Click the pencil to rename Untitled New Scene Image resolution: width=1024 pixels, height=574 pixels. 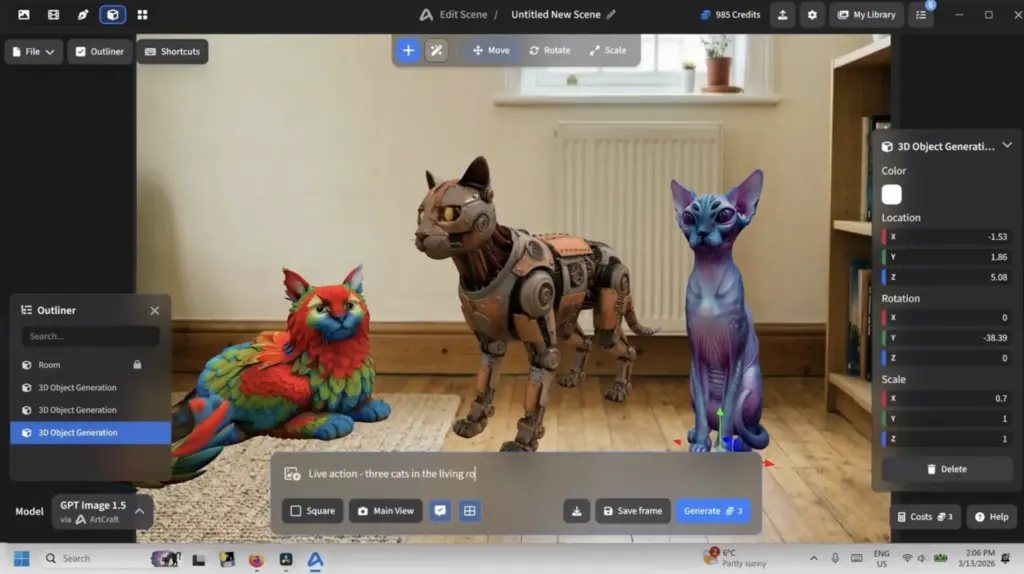(x=611, y=14)
